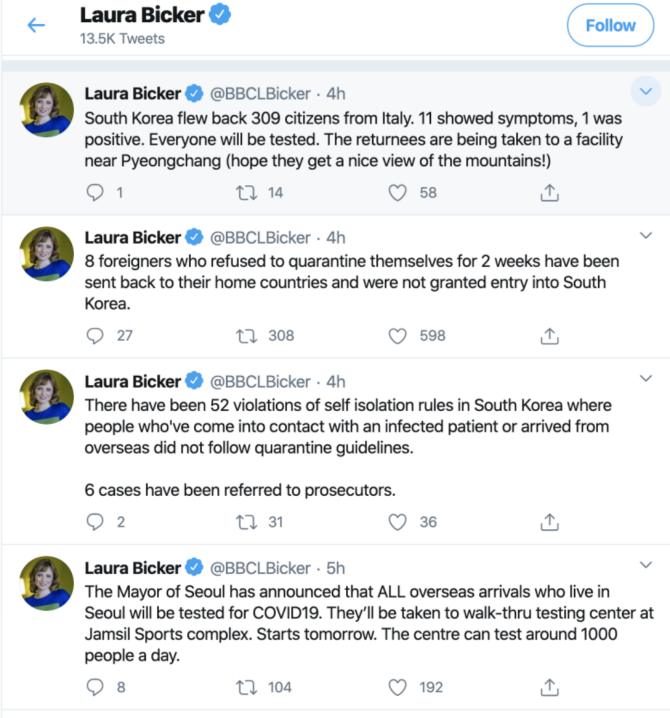The image size is (670, 718).
Task: Retweet the 8 foreigners quarantine tweet
Action: coord(246,335)
